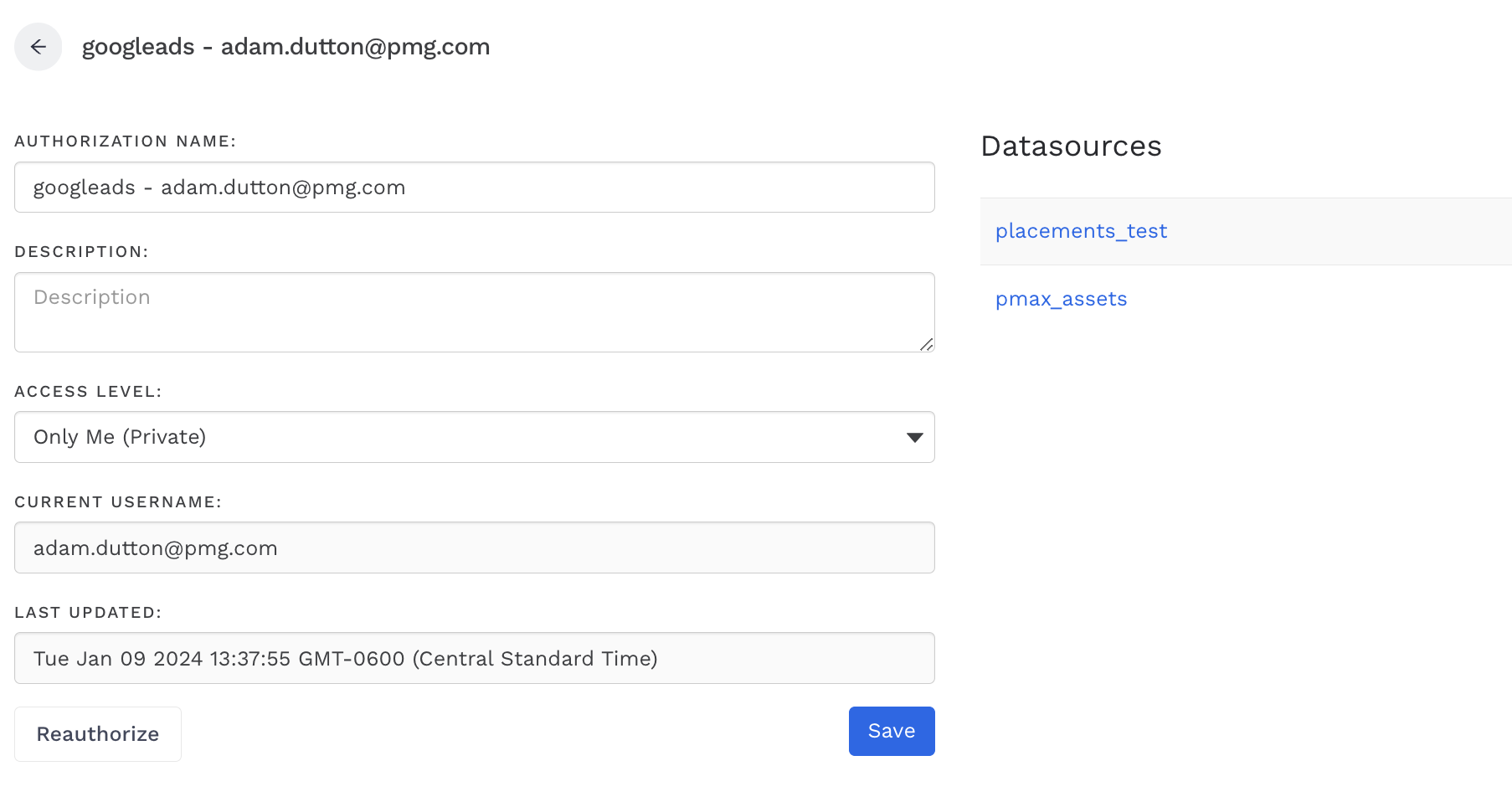1512x802 pixels.
Task: Focus the Description text area
Action: coord(474,311)
